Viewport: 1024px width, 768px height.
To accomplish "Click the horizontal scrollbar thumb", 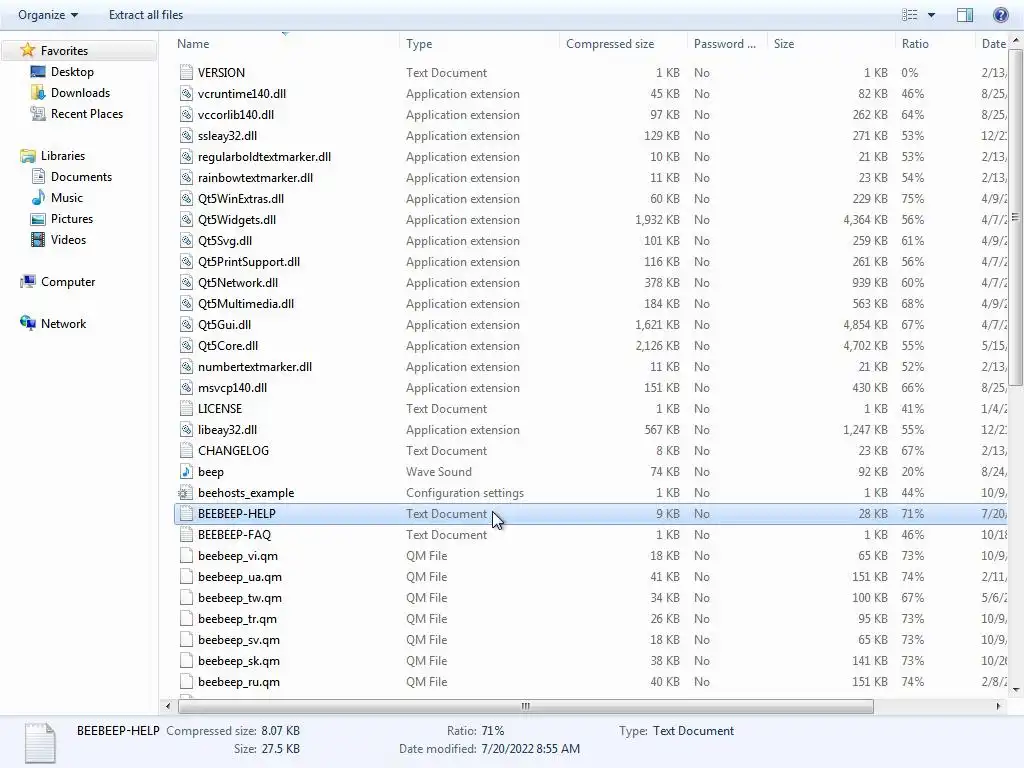I will click(526, 706).
